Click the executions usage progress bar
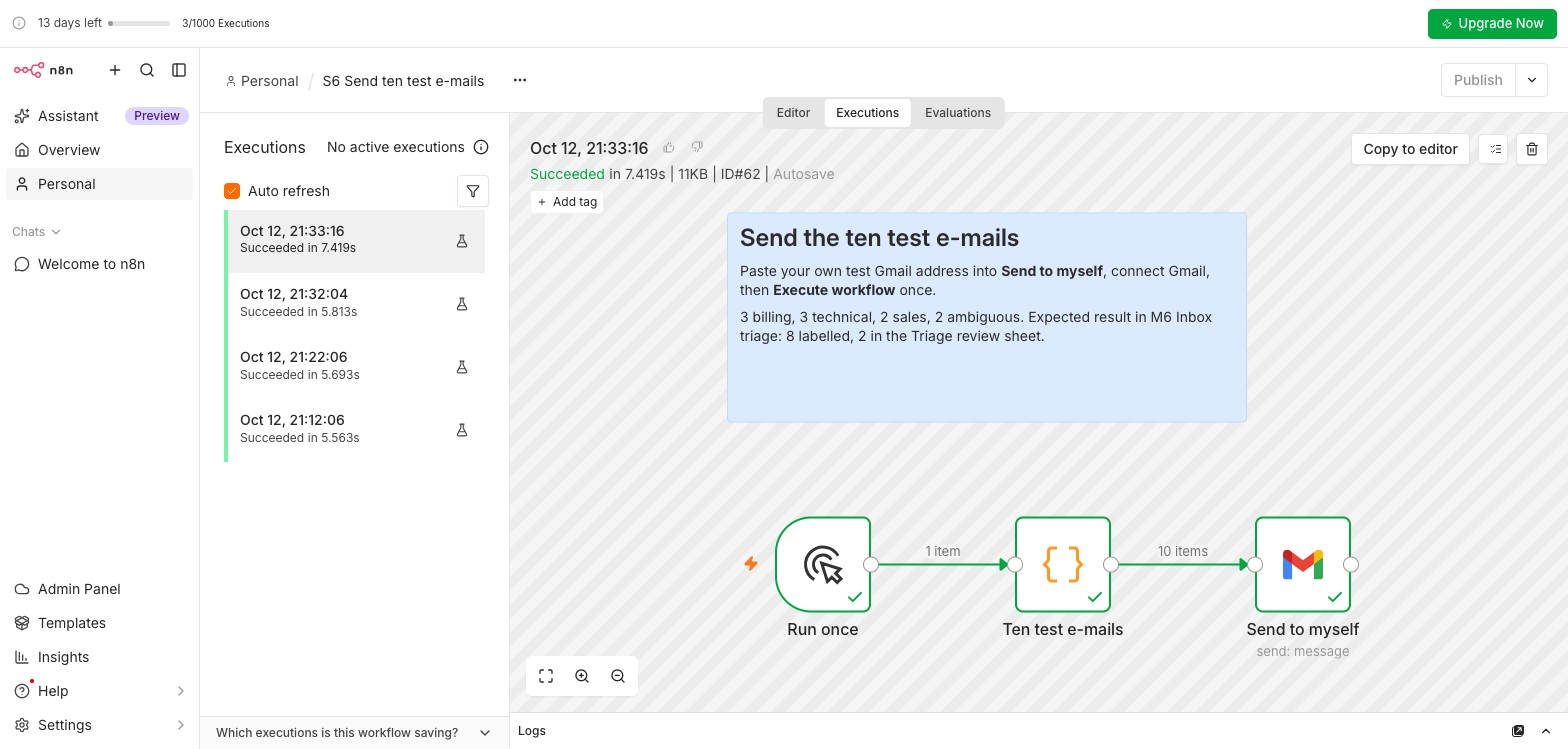This screenshot has height=749, width=1568. (139, 23)
